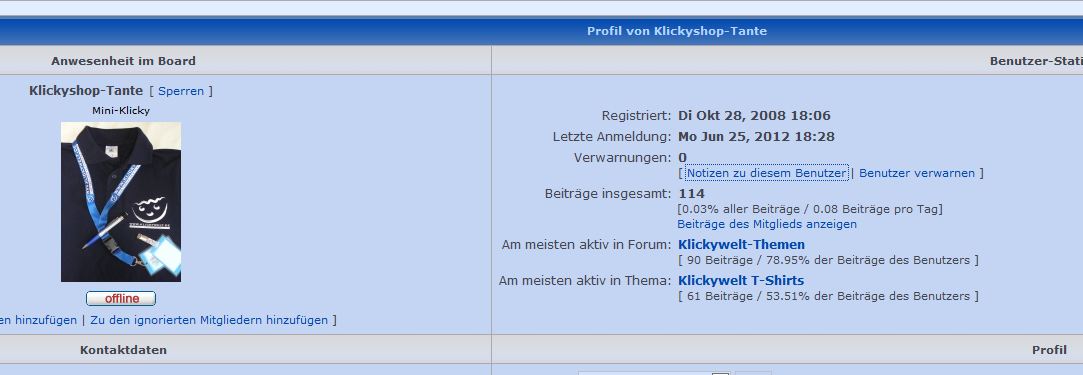The image size is (1083, 375).
Task: Click the Profil von Klickyshop-Tante title bar
Action: 677,31
